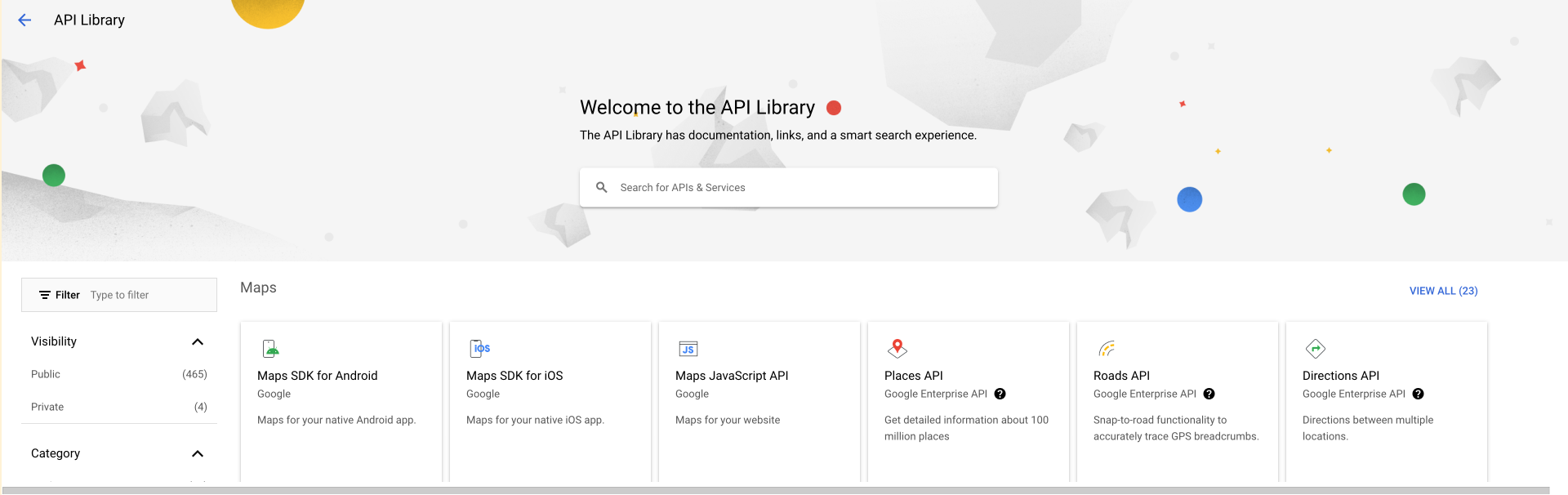This screenshot has height=495, width=1568.
Task: Click the Type to filter input
Action: pyautogui.click(x=147, y=295)
